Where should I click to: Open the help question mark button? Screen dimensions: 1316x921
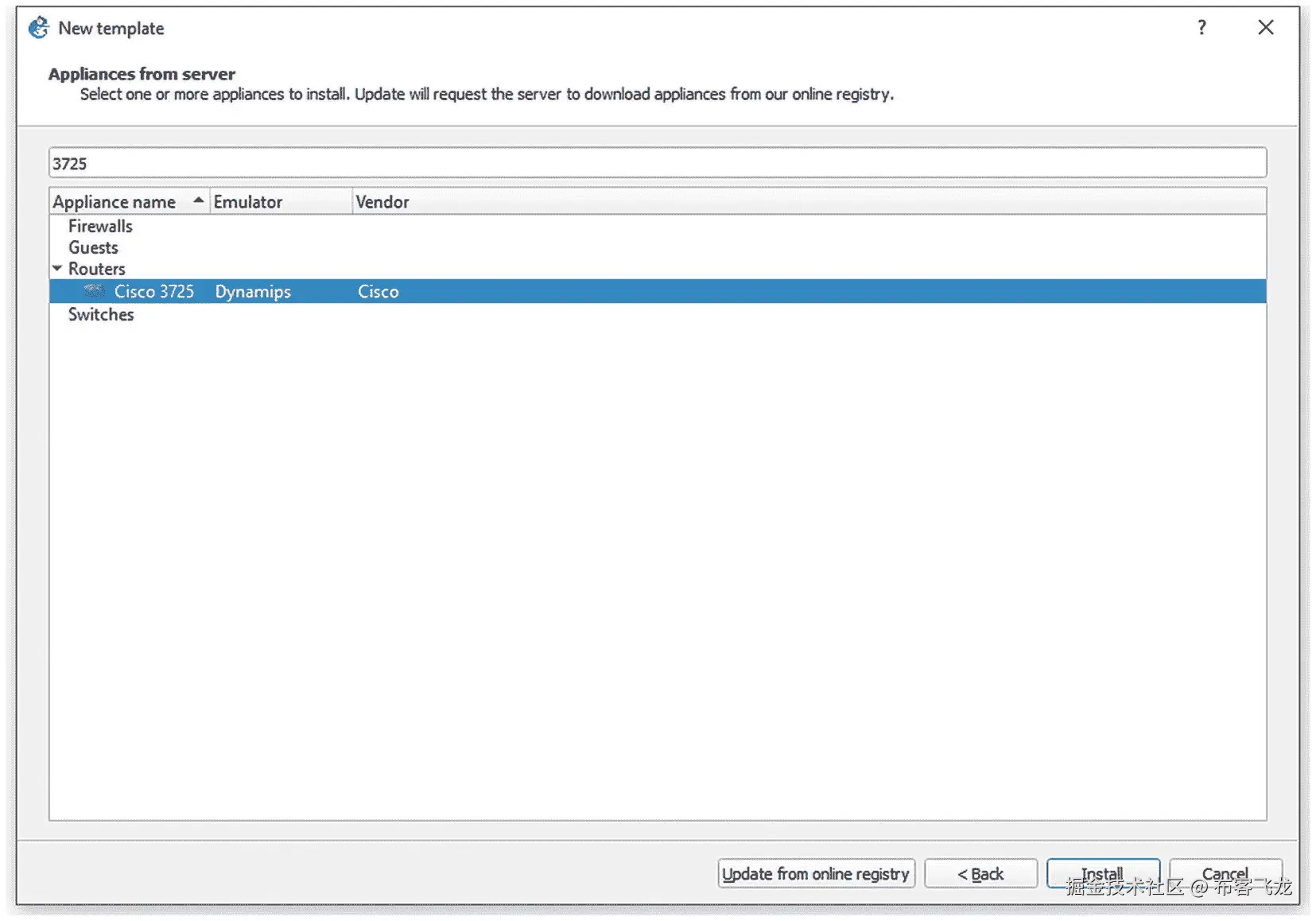point(1201,28)
